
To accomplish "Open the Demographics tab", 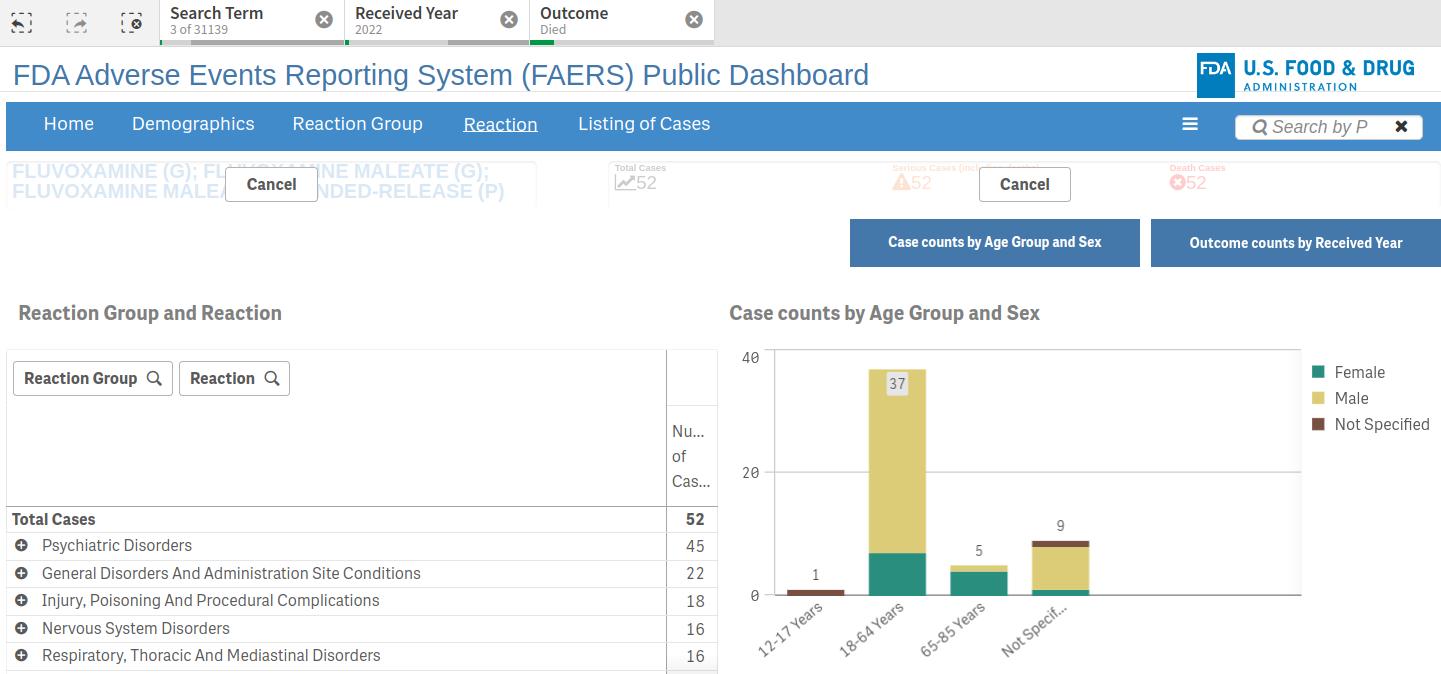I will pos(193,124).
